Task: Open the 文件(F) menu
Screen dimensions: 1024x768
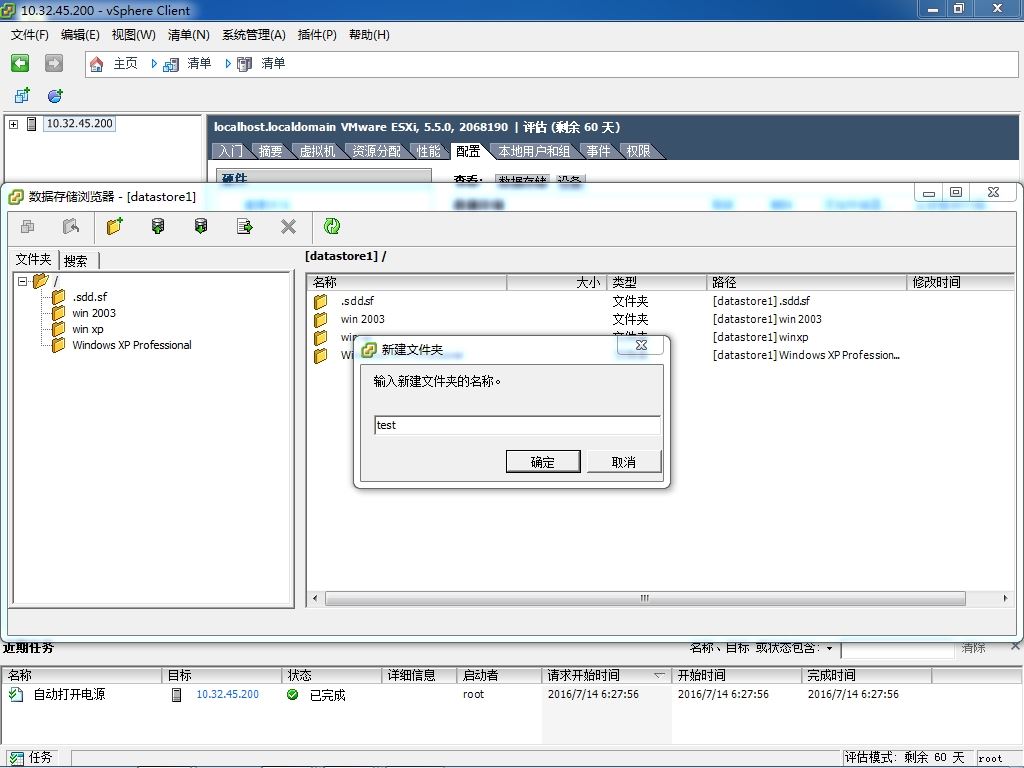Action: point(29,35)
